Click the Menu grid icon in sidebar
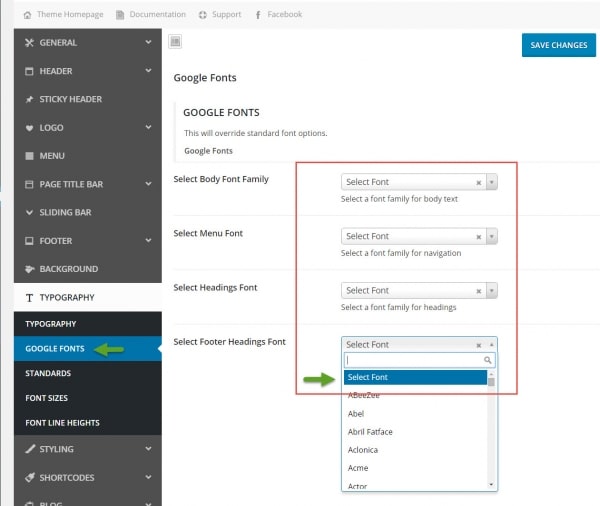 tap(29, 156)
